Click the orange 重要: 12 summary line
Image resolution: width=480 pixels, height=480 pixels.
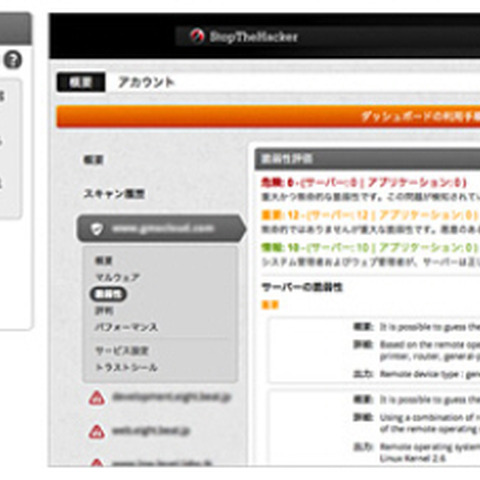(370, 215)
